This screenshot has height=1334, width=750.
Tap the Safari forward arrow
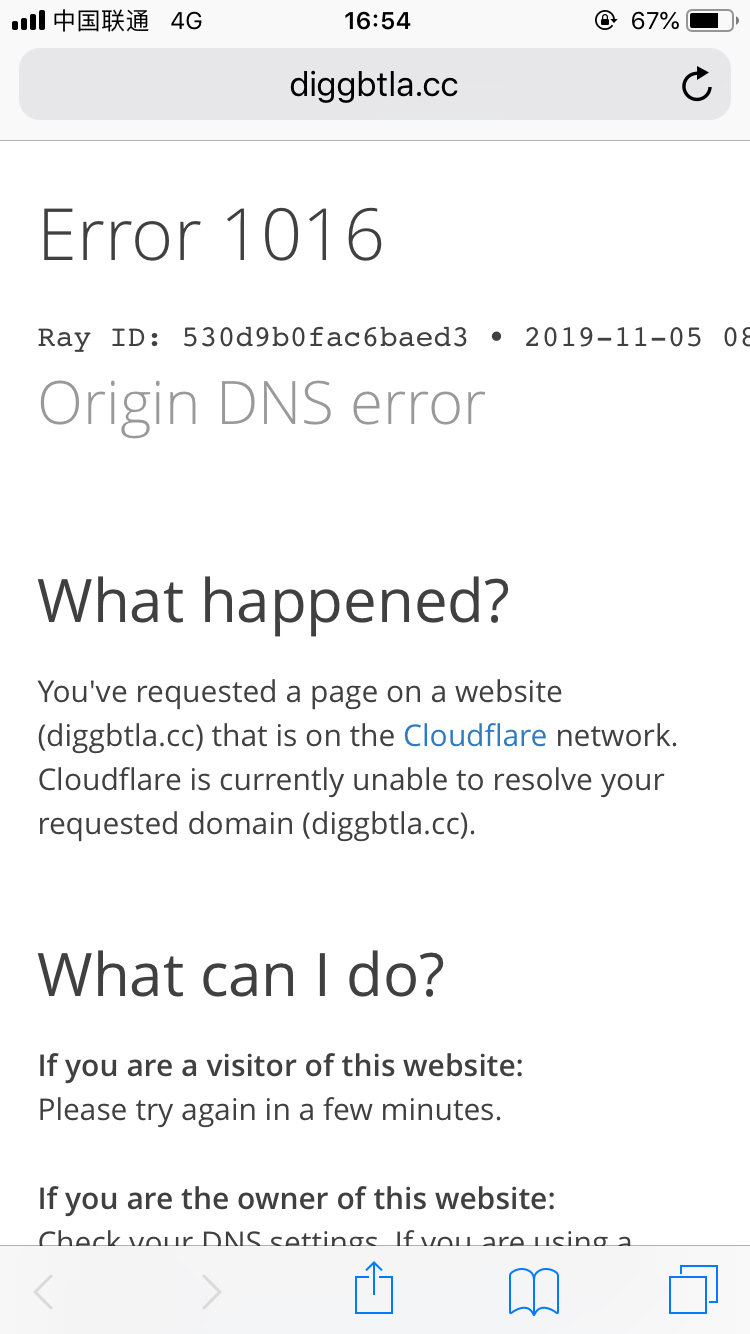click(211, 1291)
